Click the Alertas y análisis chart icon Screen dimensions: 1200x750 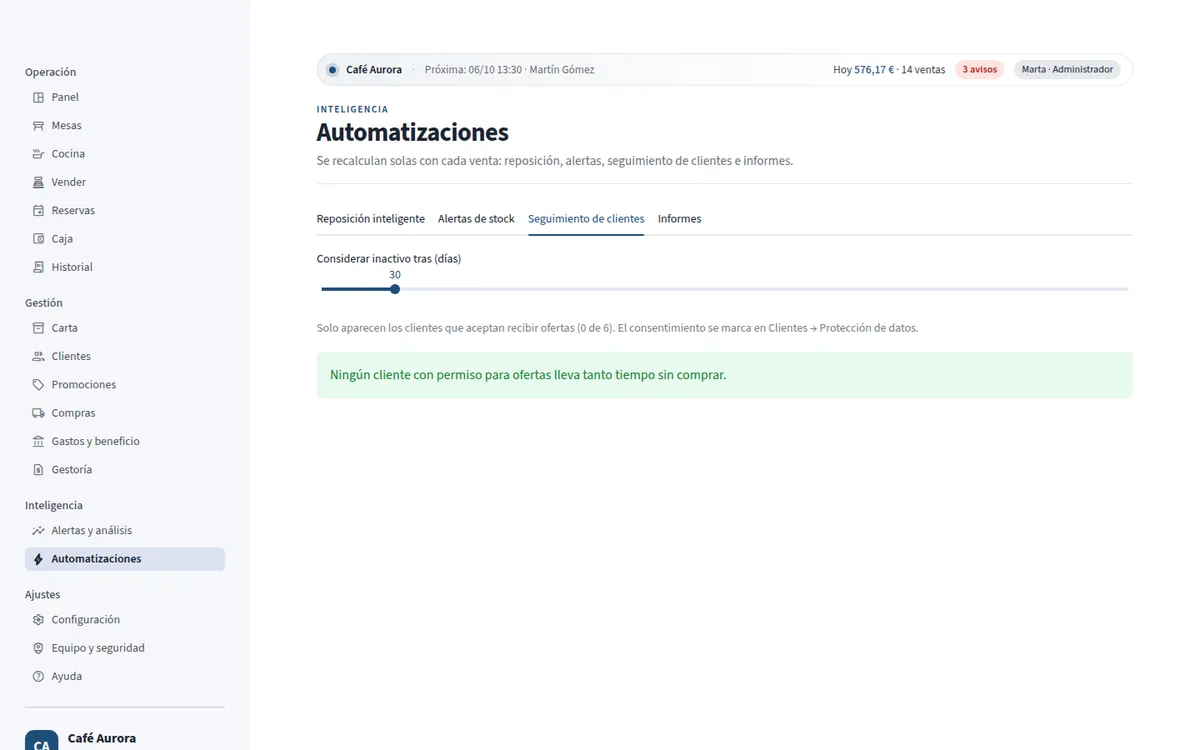[x=38, y=531]
